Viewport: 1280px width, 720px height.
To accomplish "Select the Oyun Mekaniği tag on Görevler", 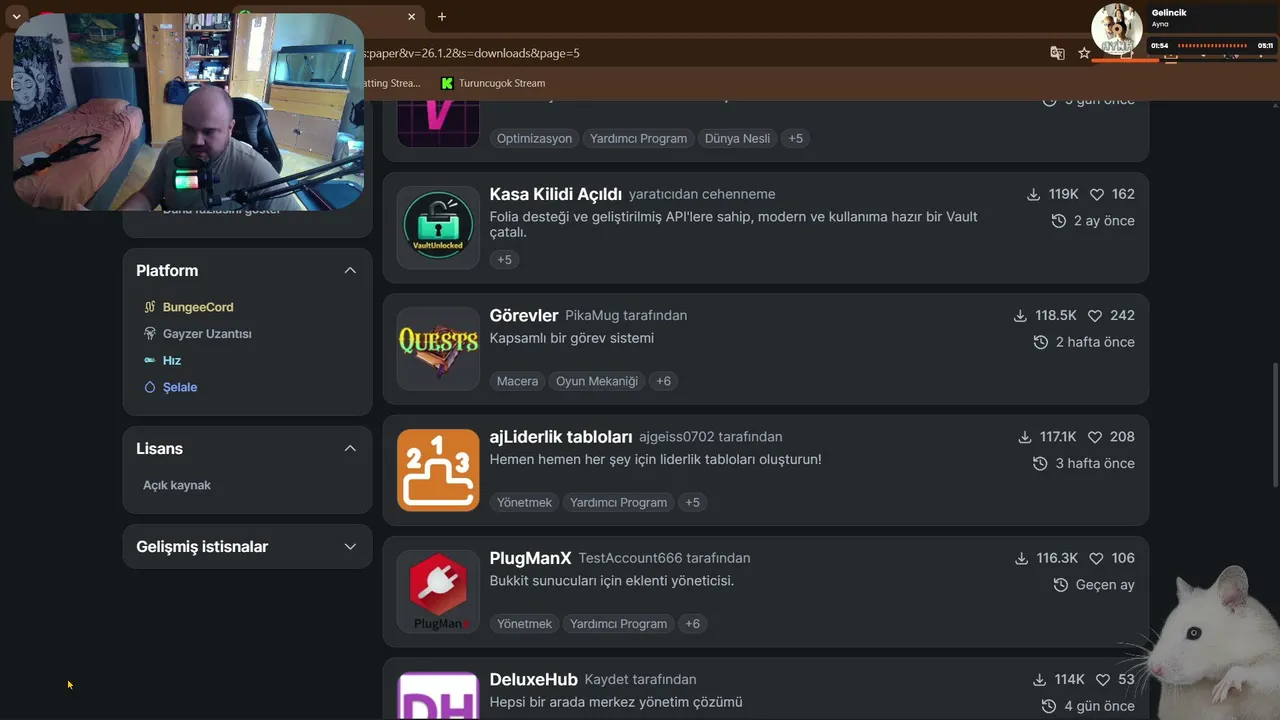I will coord(597,381).
